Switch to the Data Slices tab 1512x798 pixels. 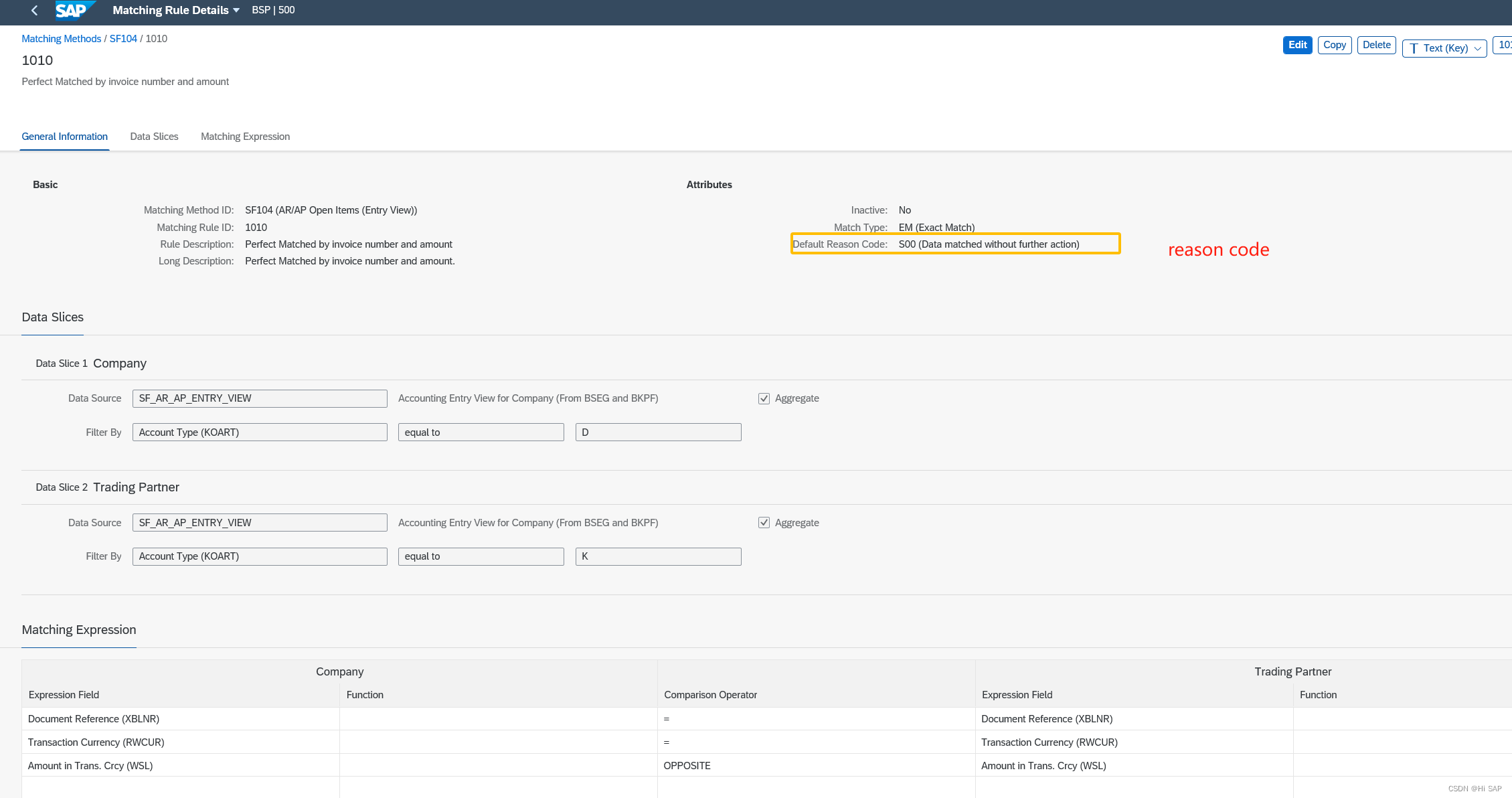point(154,136)
